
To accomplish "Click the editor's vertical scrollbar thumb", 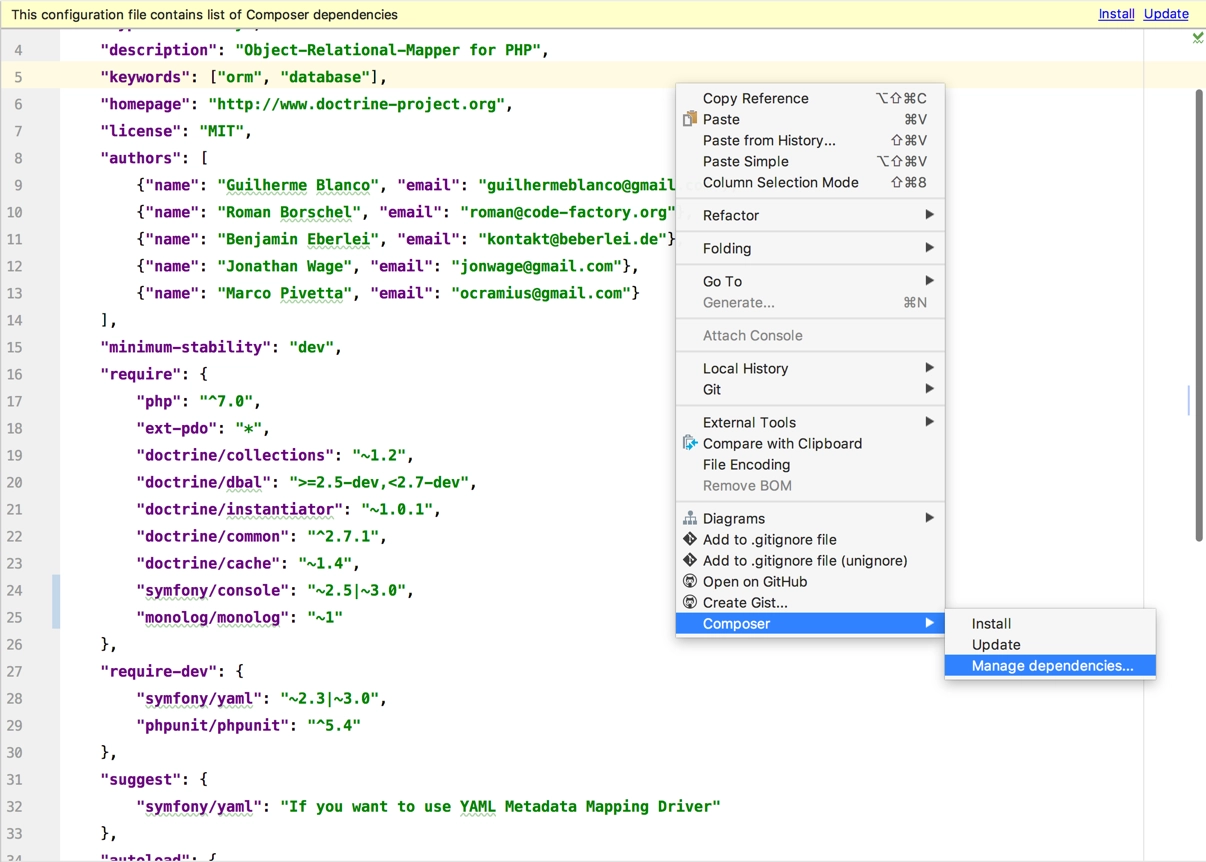I will pyautogui.click(x=1199, y=315).
